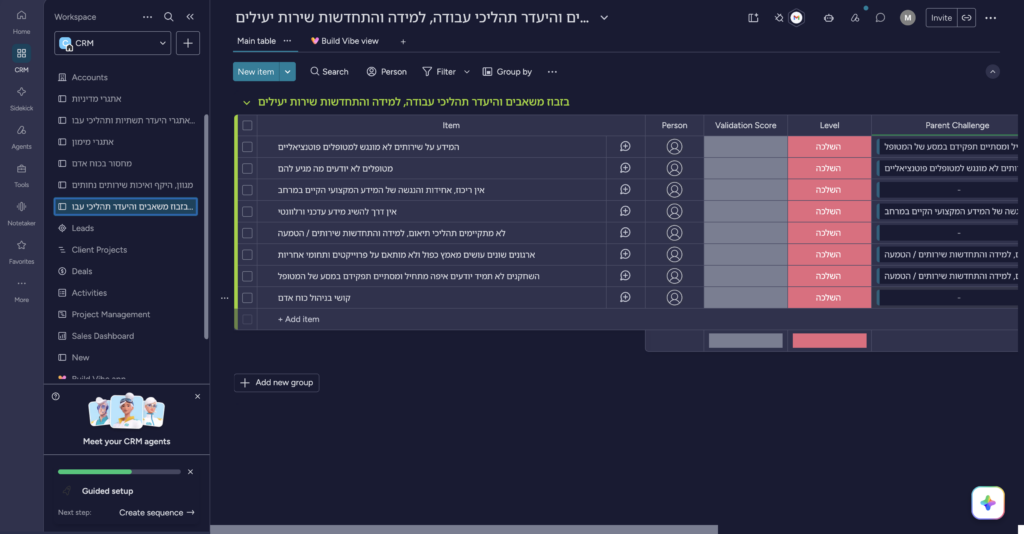Viewport: 1024px width, 534px height.
Task: Open Main table tab options dots
Action: coord(287,40)
